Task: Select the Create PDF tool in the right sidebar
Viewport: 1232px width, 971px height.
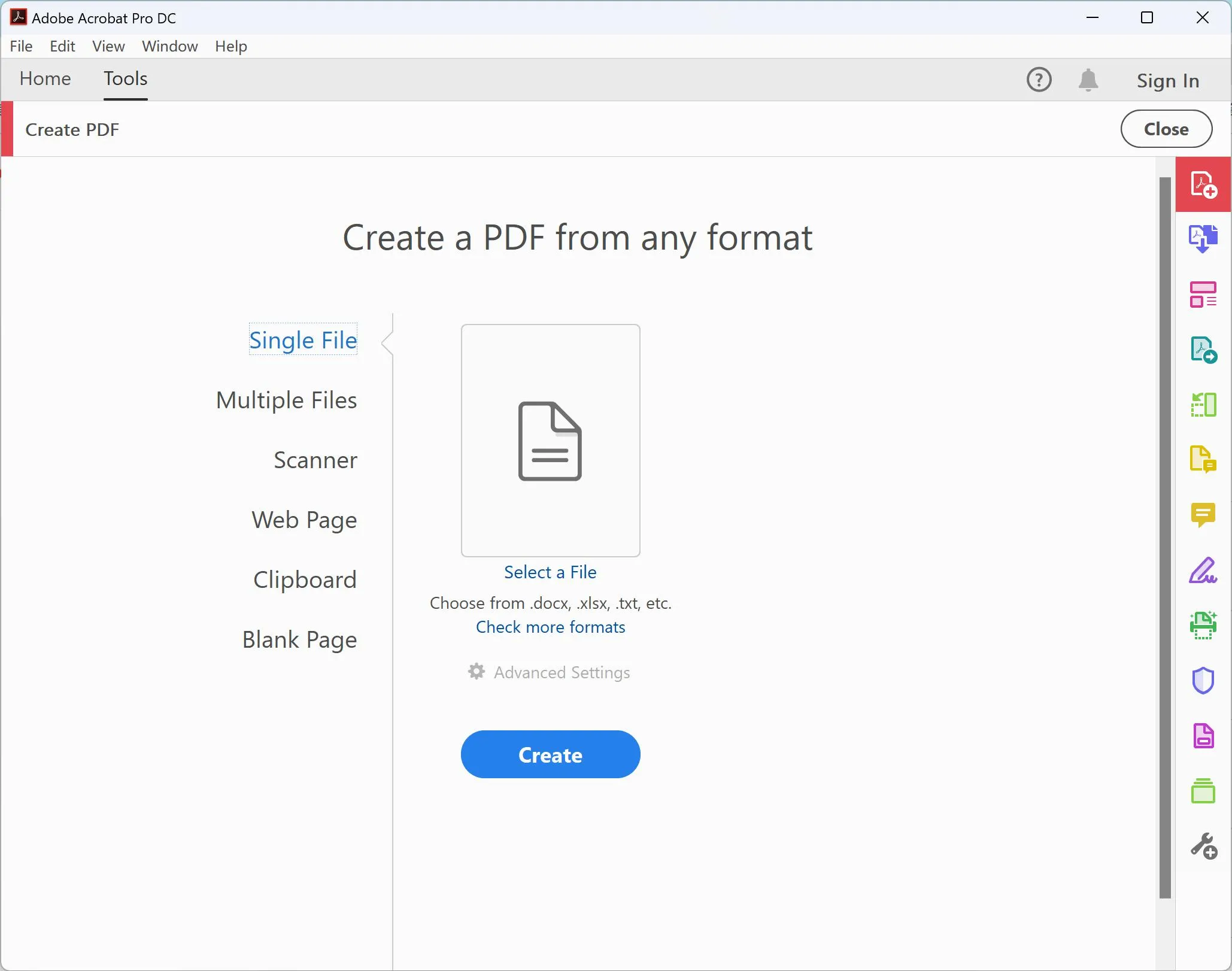Action: (1204, 184)
